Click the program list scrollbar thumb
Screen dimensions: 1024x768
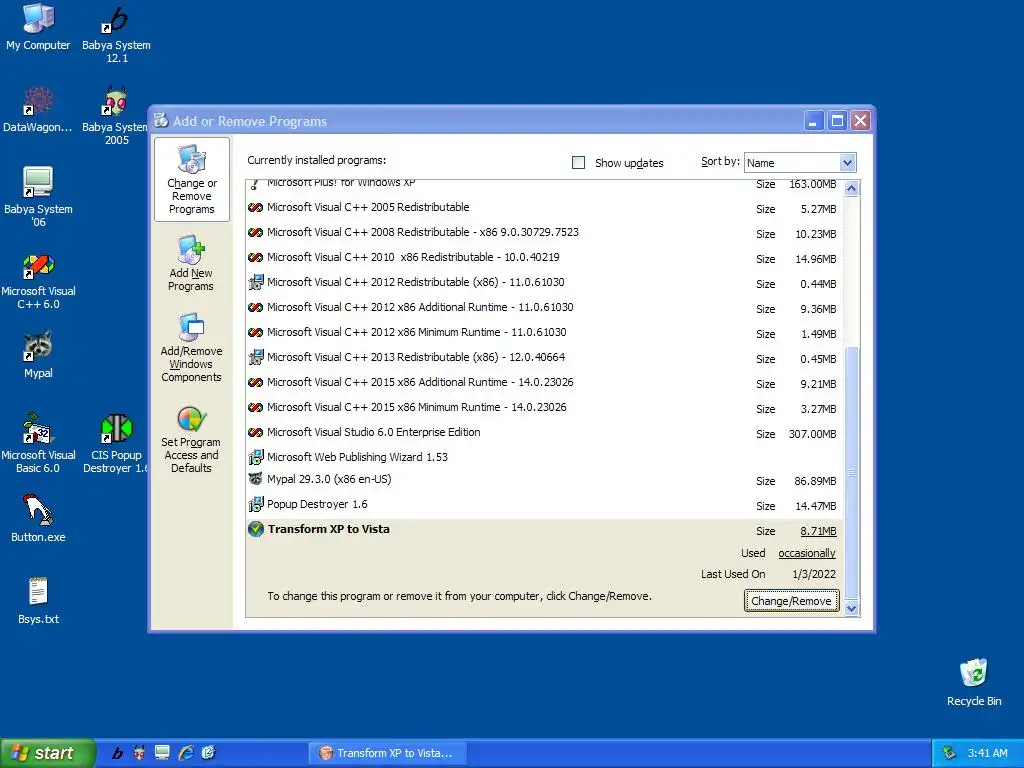point(851,473)
